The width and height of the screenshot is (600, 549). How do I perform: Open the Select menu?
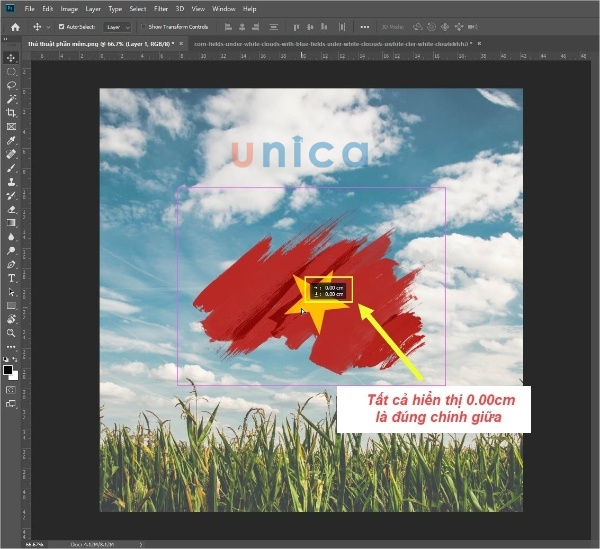[x=138, y=8]
